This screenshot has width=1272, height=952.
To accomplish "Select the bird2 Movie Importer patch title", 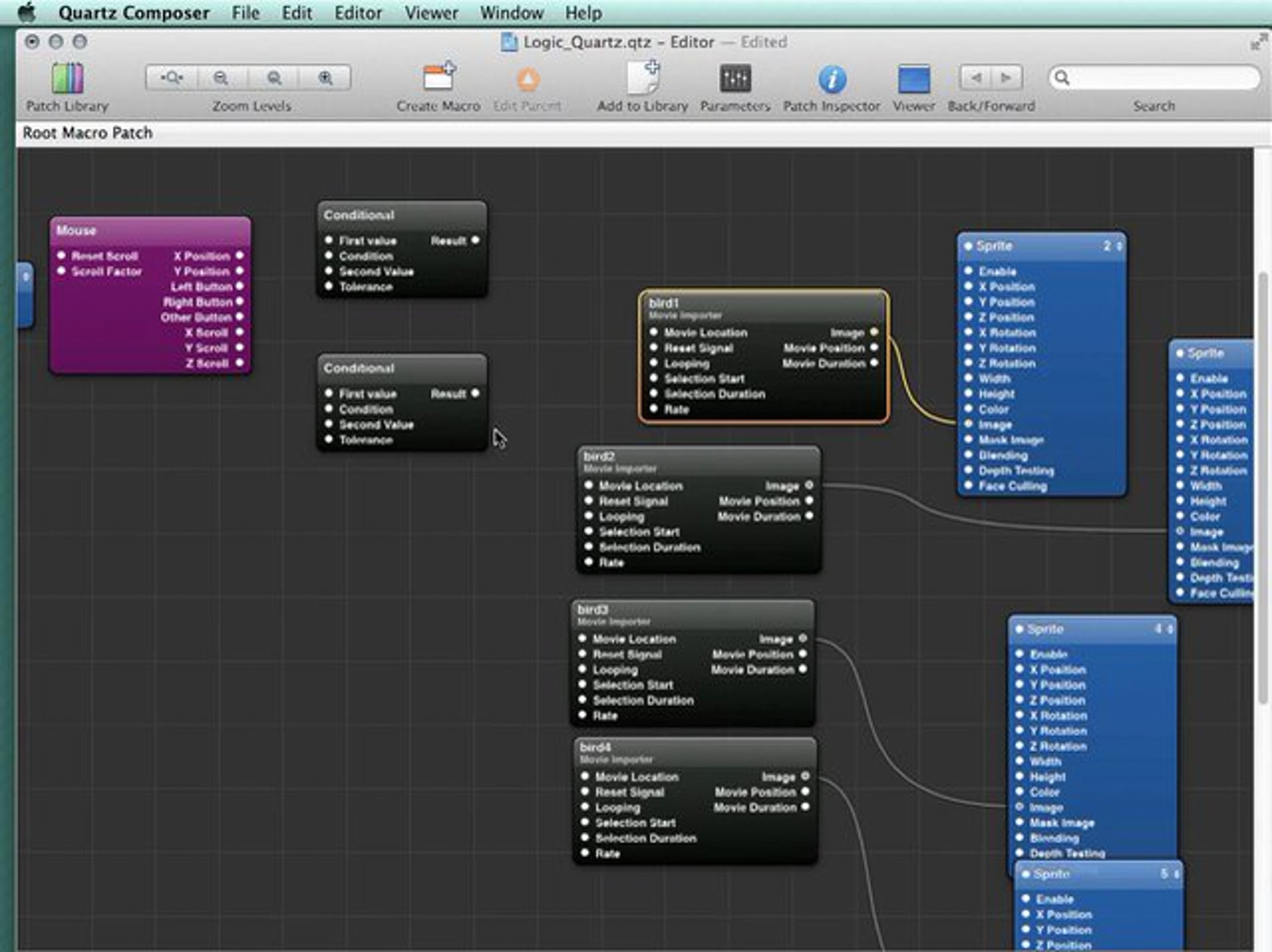I will click(598, 457).
